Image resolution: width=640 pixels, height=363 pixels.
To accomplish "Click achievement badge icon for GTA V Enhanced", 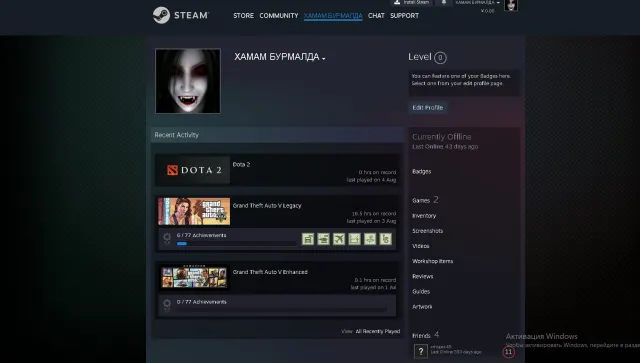I will point(167,305).
